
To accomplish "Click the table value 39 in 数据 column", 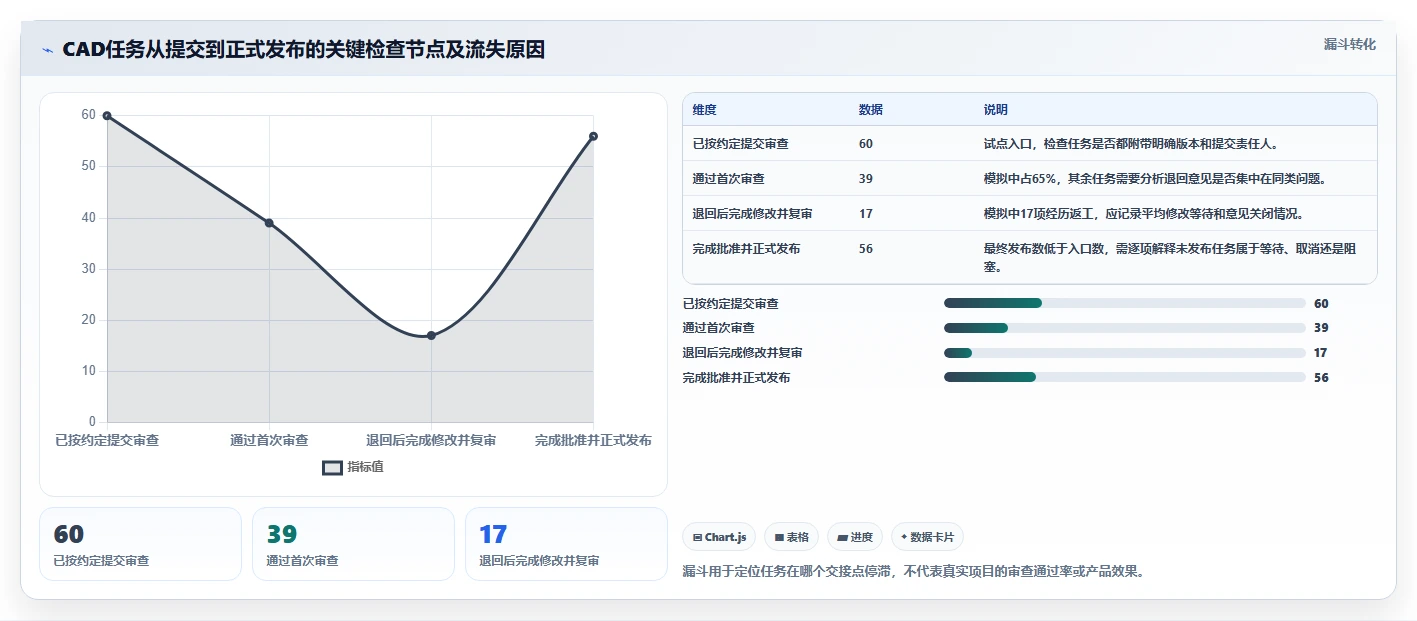I will tap(866, 178).
